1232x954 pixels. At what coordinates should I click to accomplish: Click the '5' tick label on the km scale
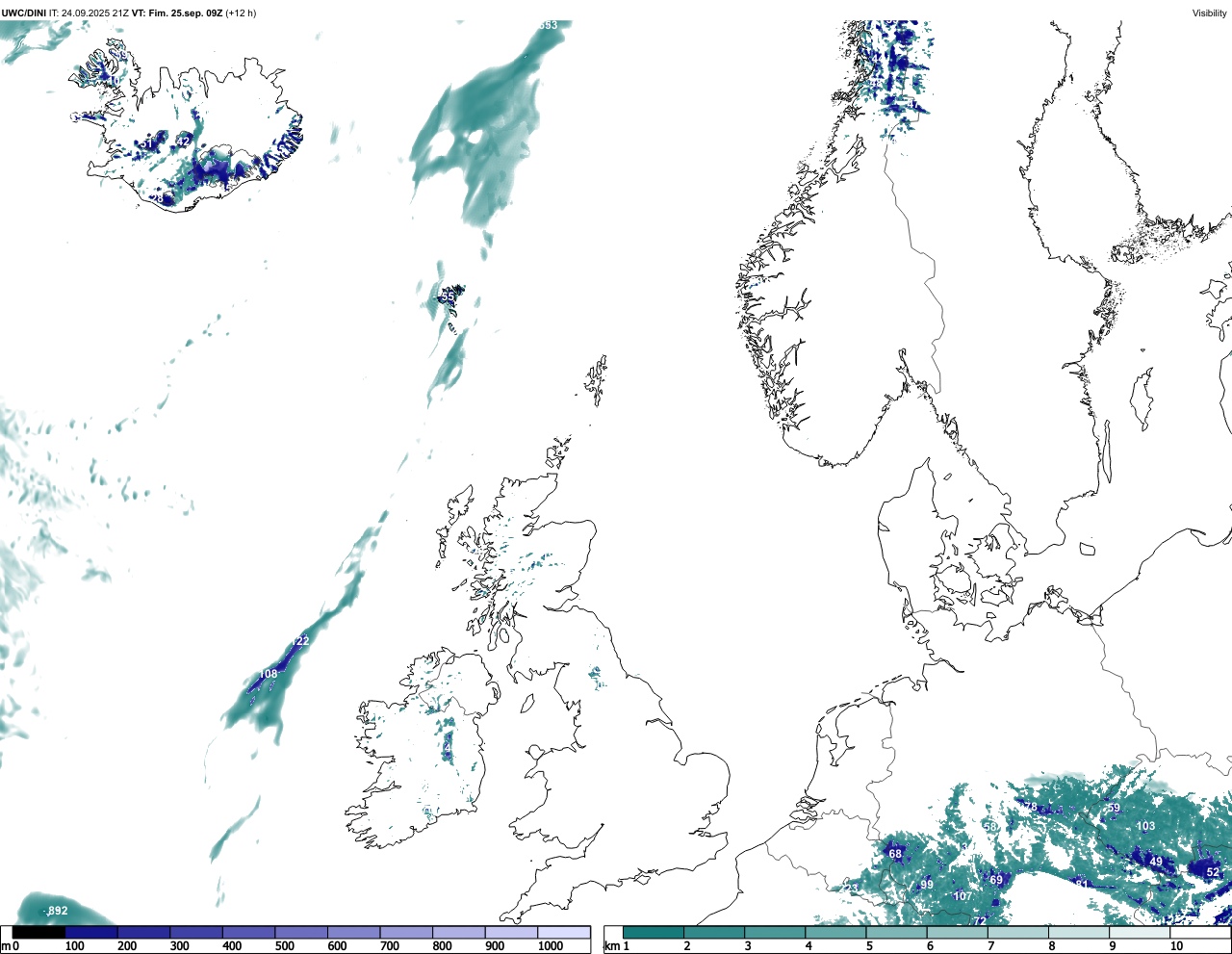point(868,946)
